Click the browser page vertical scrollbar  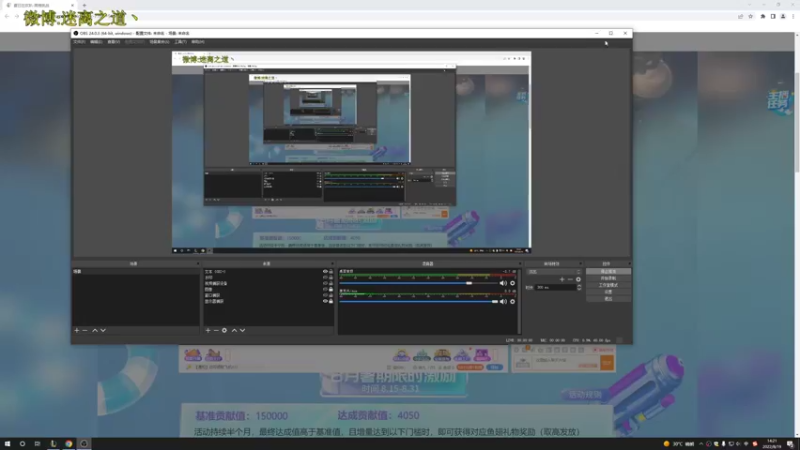[797, 122]
